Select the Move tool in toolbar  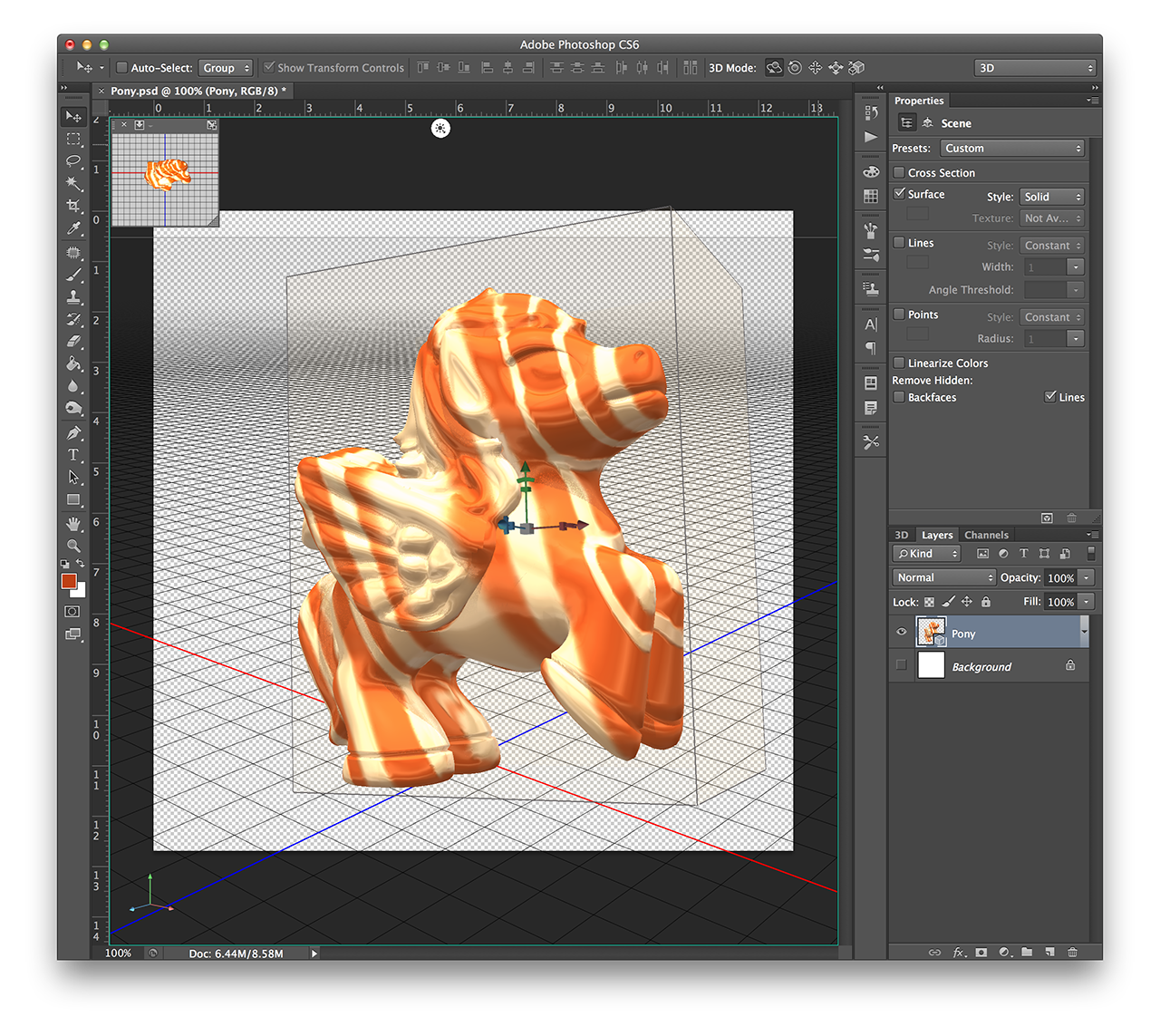[73, 117]
